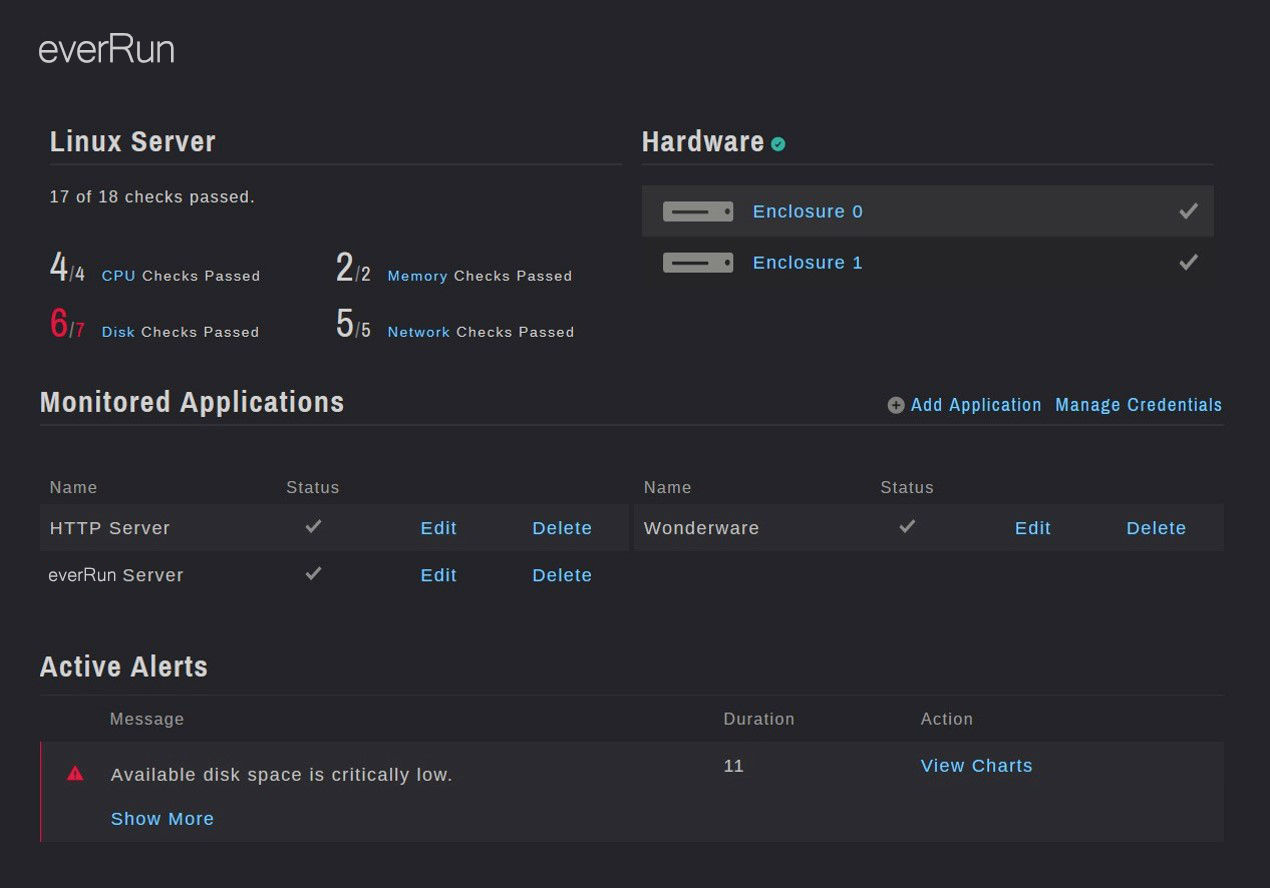This screenshot has height=888, width=1270.
Task: Click the plus icon beside Add Application
Action: 896,405
